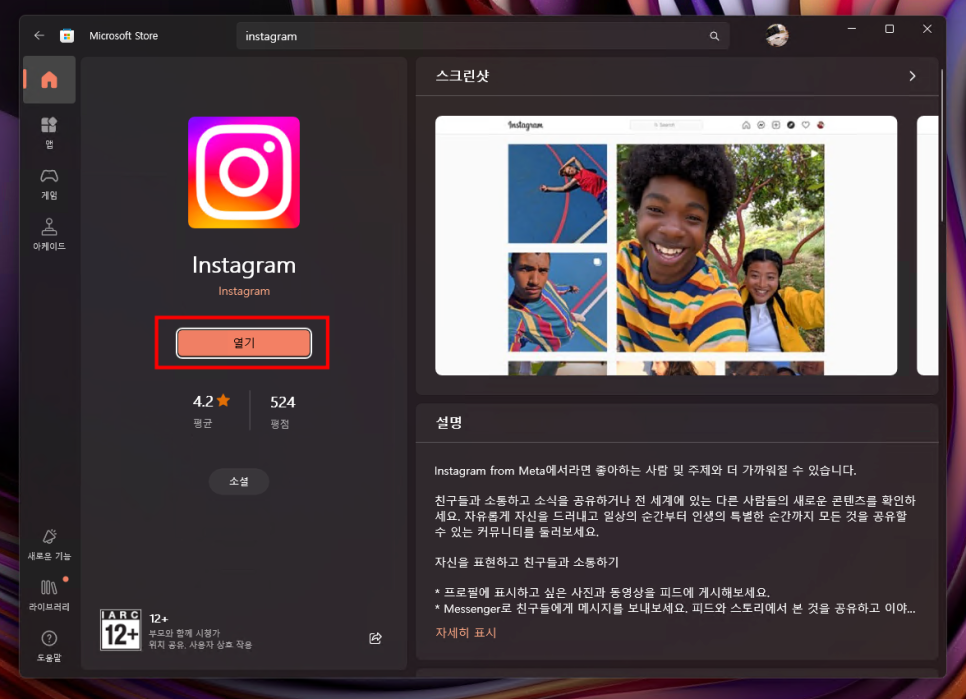Open 새로운 기능 (What's new) in sidebar
966x699 pixels.
point(49,544)
